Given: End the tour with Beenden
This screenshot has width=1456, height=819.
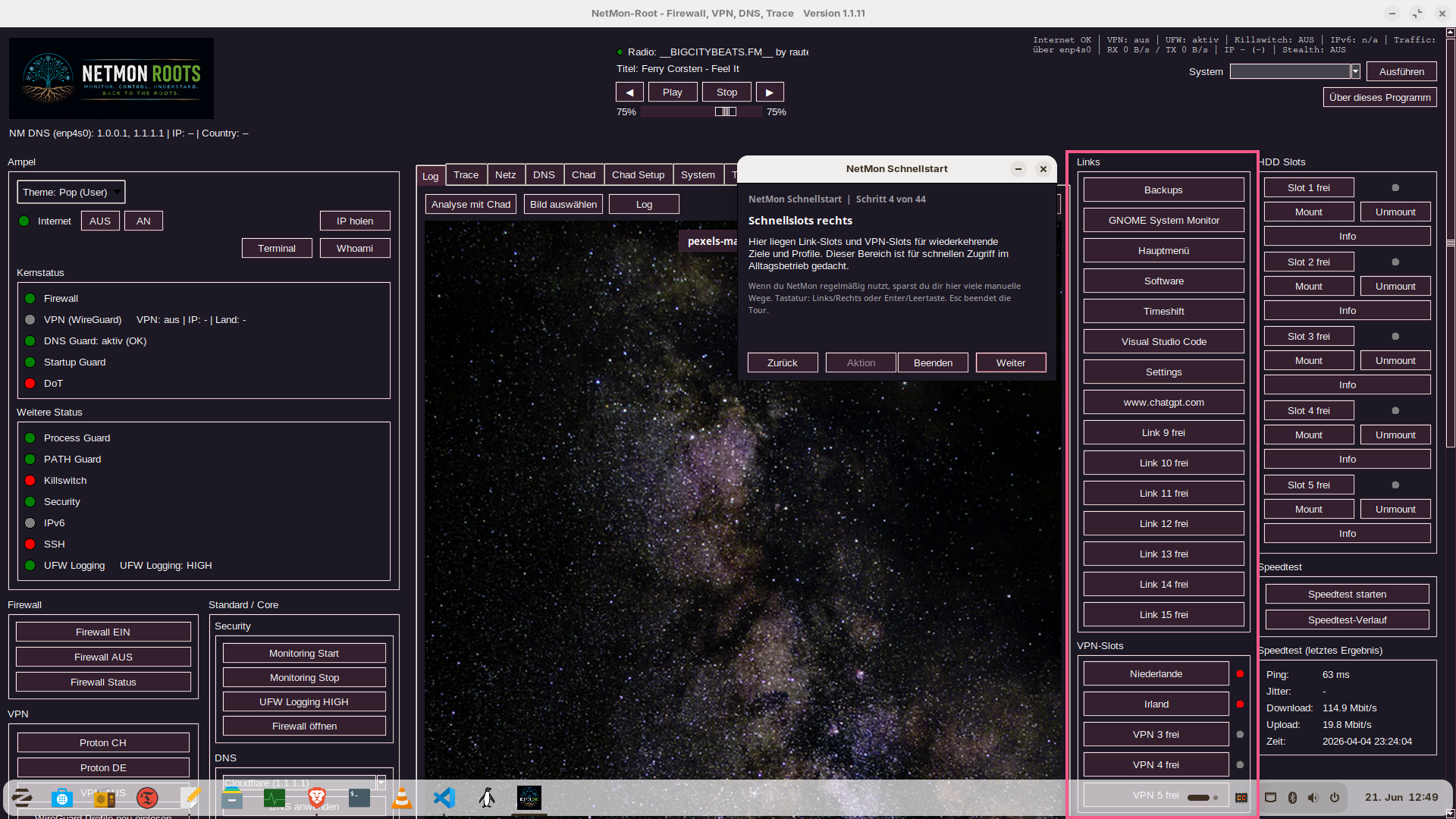Looking at the screenshot, I should [934, 363].
